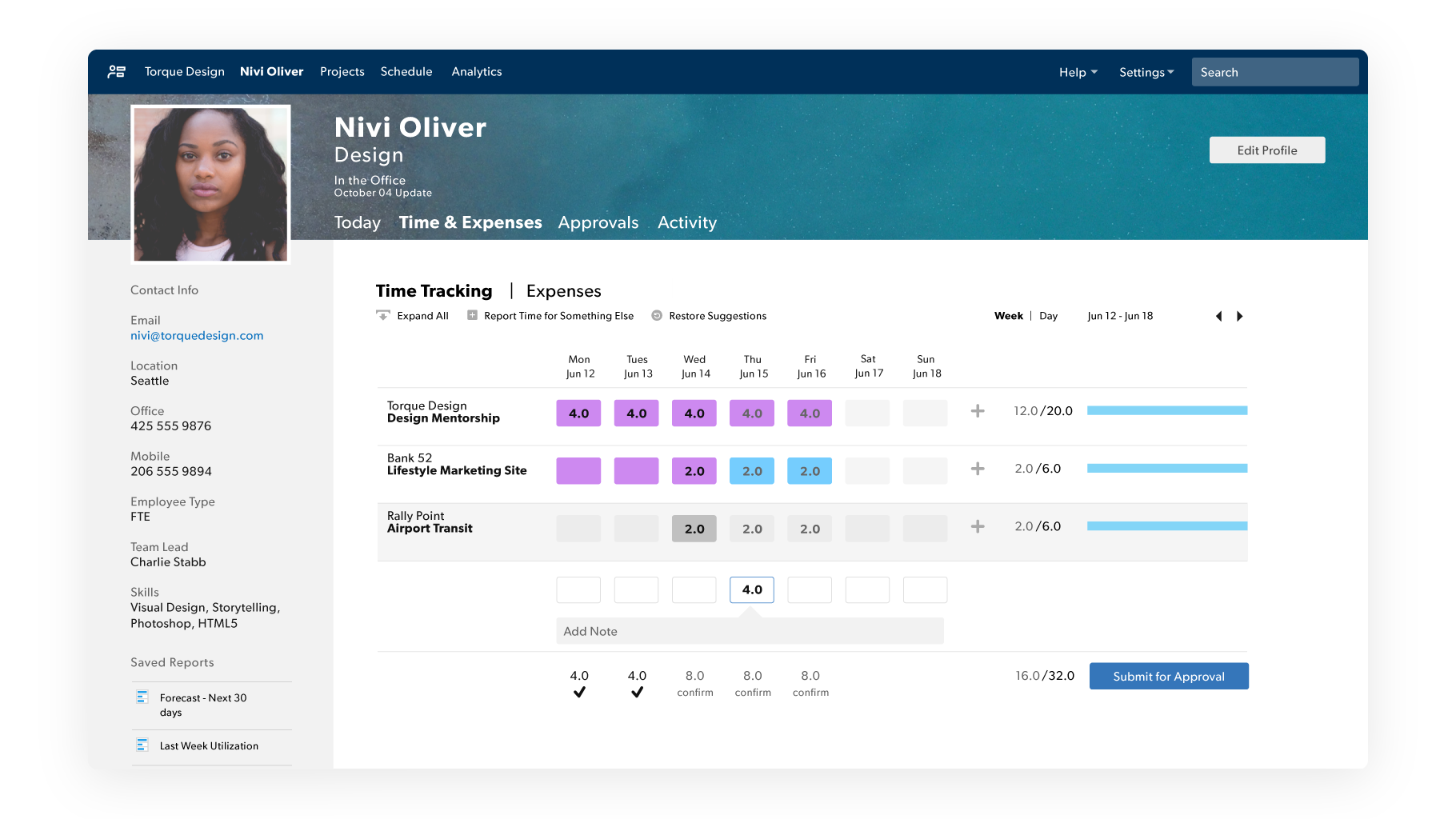This screenshot has width=1456, height=819.
Task: Click the people directory icon in navbar
Action: (115, 71)
